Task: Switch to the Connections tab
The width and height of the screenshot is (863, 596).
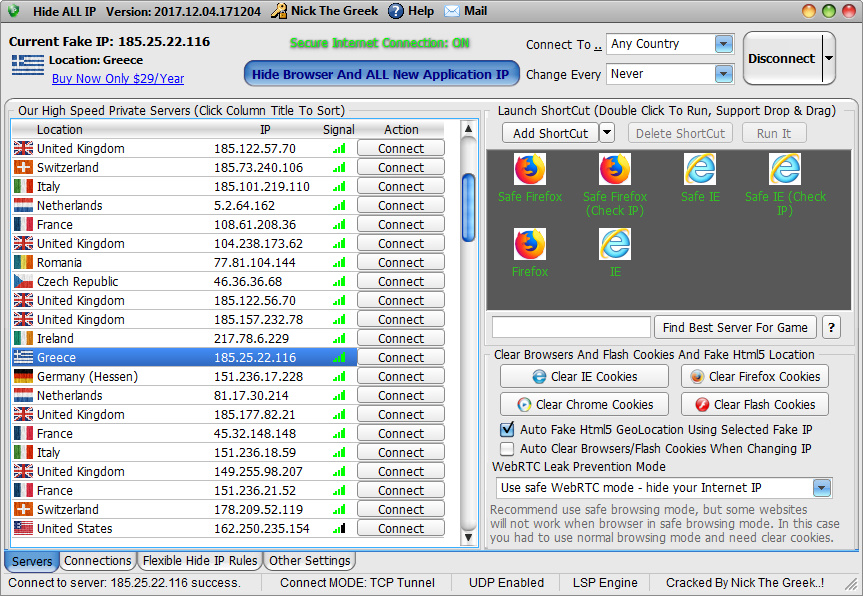Action: (x=97, y=561)
